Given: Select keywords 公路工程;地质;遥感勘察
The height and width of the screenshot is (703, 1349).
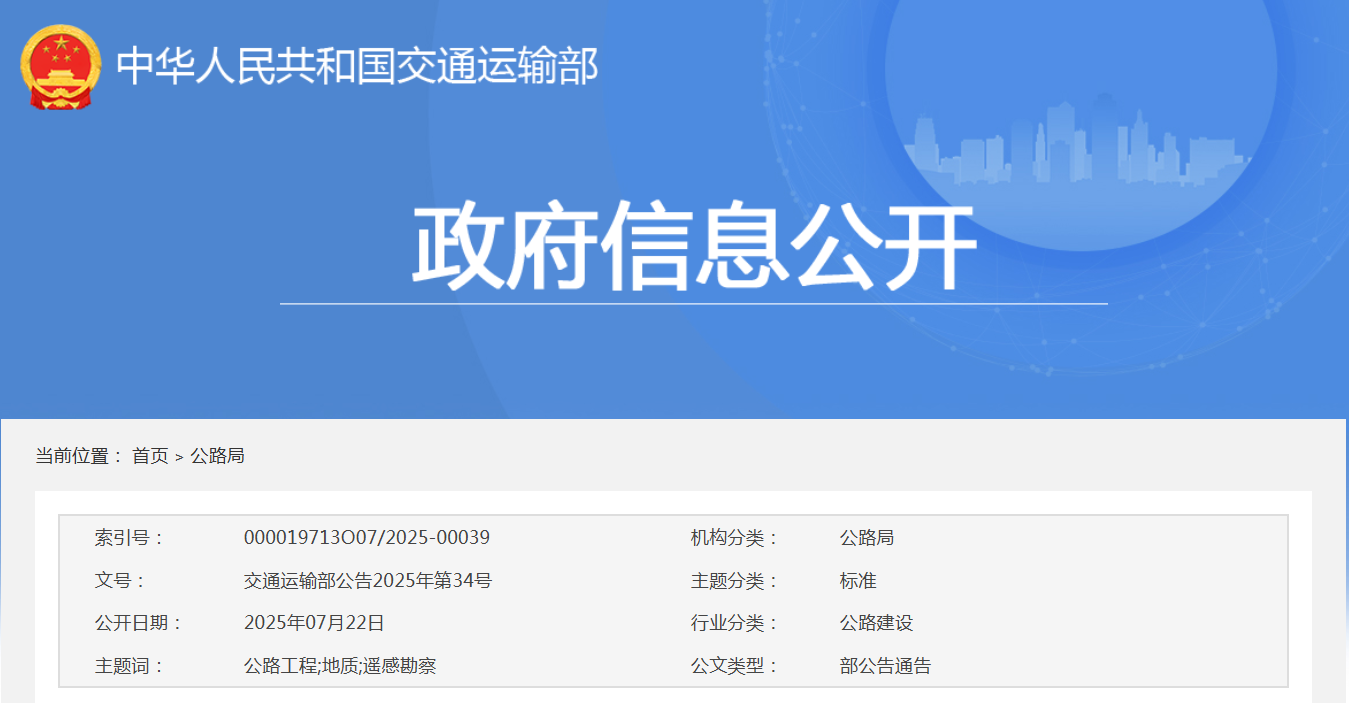Looking at the screenshot, I should click(x=340, y=666).
